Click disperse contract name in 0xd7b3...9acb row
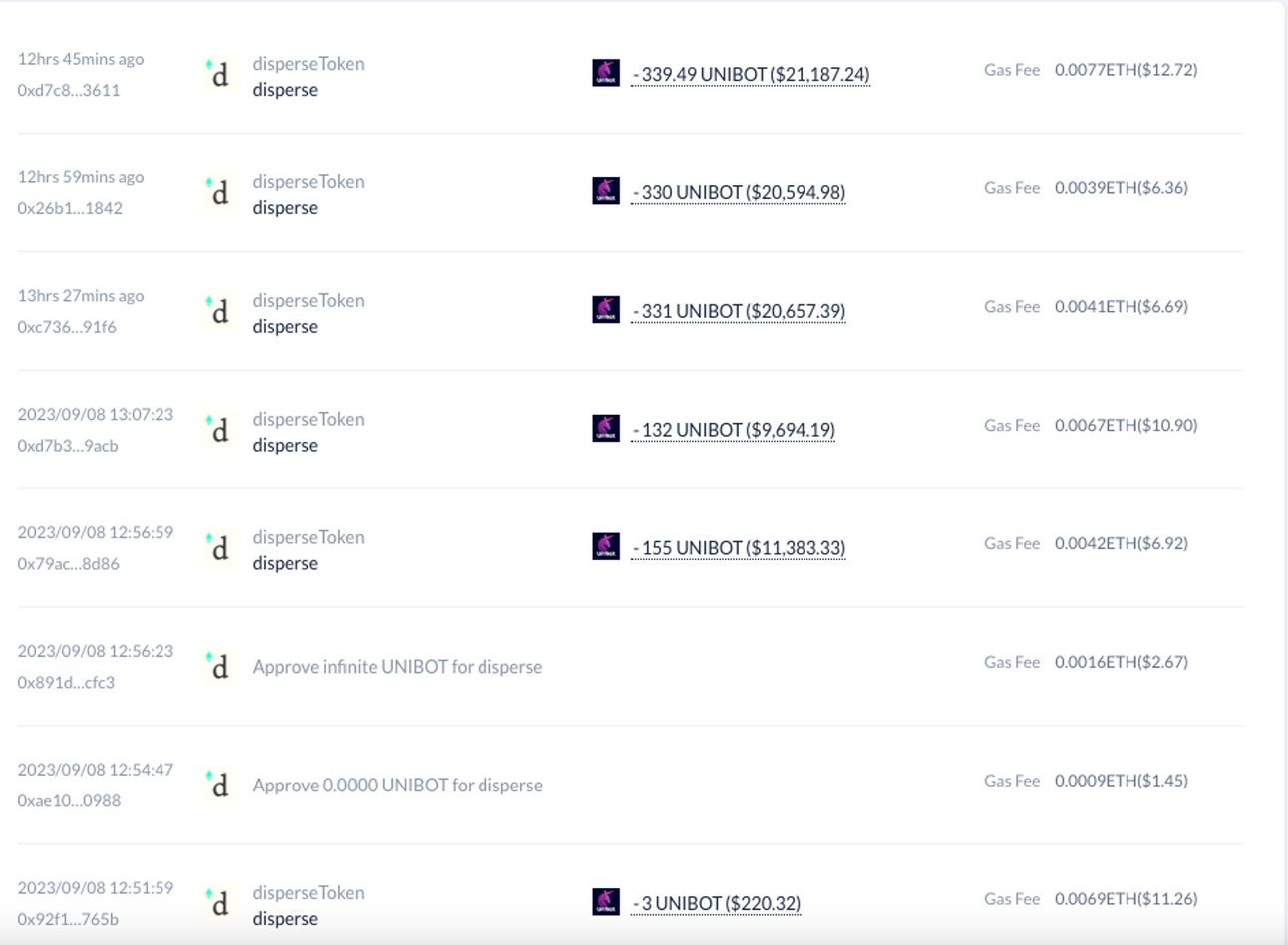The image size is (1288, 945). point(285,446)
